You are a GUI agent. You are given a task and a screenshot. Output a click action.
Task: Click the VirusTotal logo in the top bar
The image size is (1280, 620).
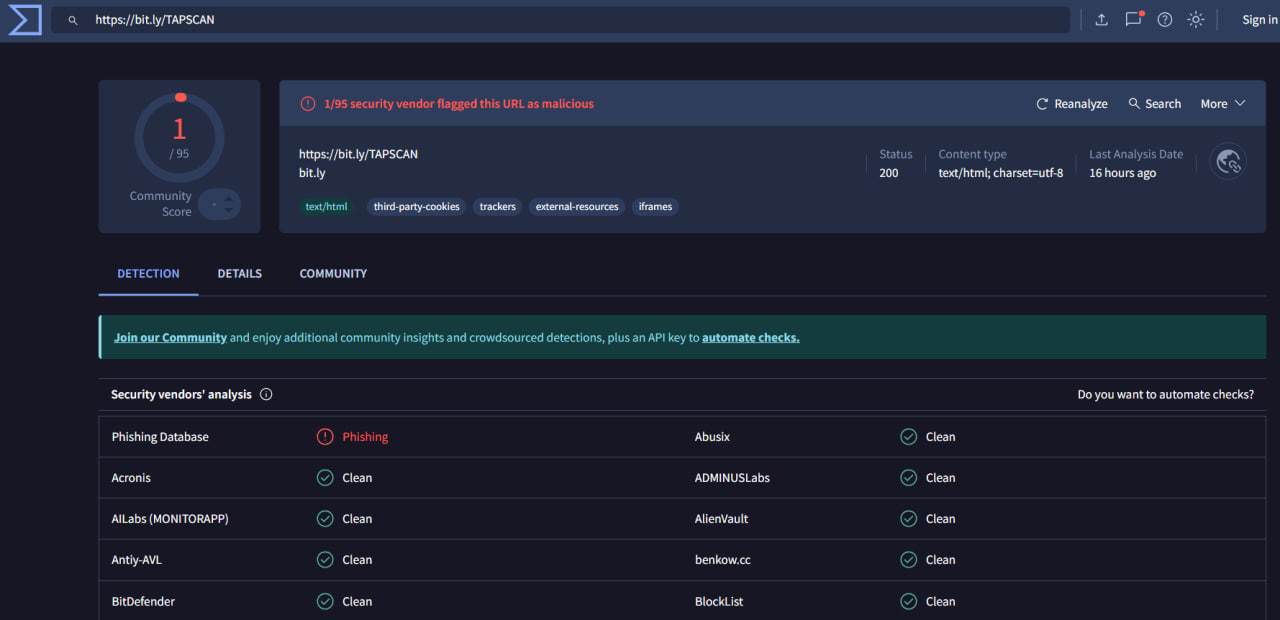(24, 19)
